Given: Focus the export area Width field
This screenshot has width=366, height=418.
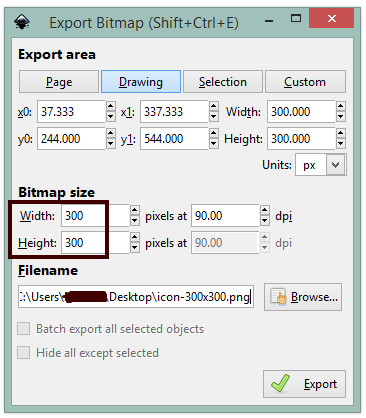Looking at the screenshot, I should [301, 112].
